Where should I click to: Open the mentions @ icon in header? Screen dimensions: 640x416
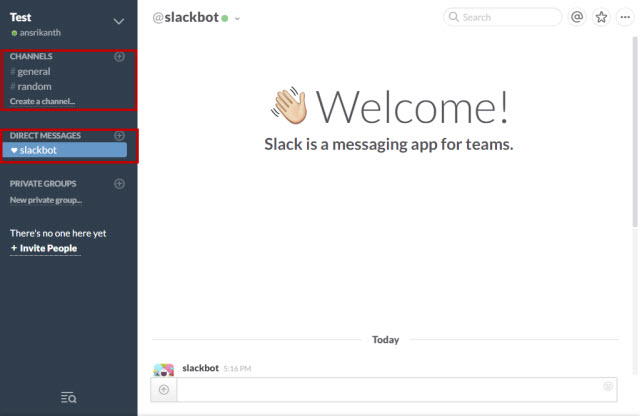[577, 17]
